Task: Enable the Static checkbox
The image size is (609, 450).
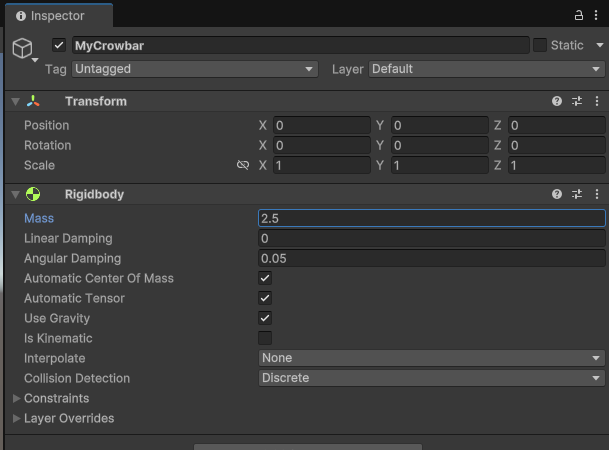Action: (540, 45)
